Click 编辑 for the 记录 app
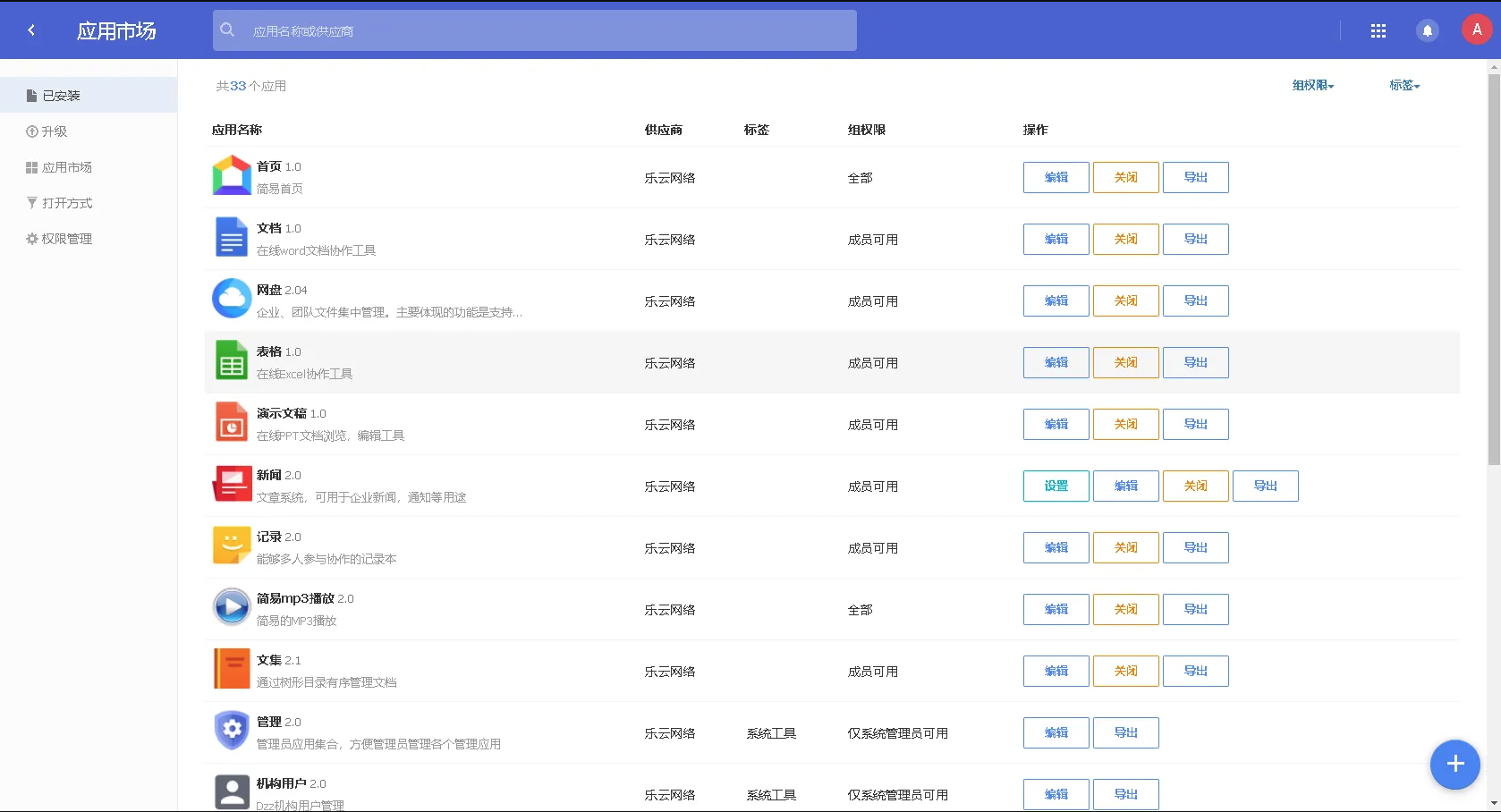 click(x=1056, y=547)
